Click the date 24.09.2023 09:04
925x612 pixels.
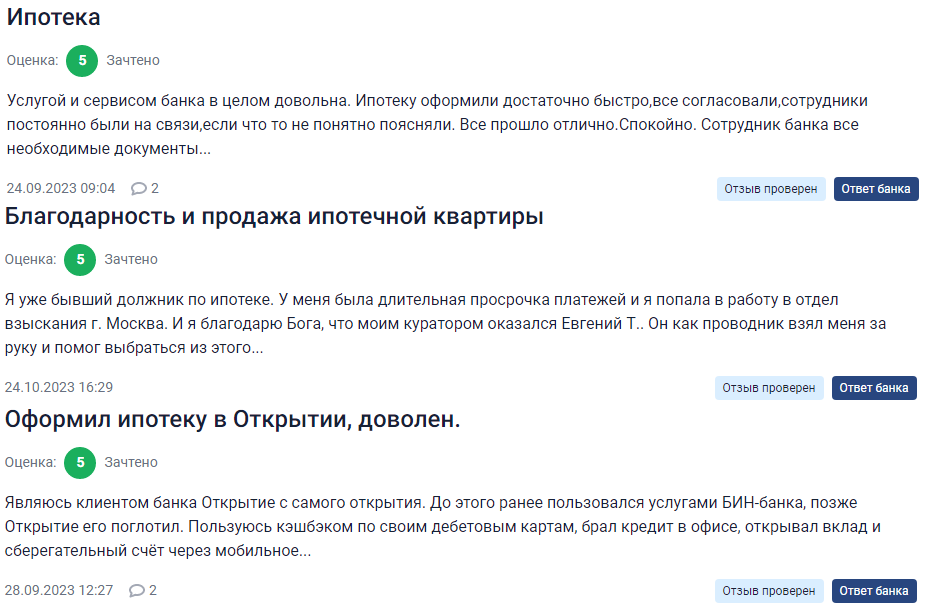[61, 189]
